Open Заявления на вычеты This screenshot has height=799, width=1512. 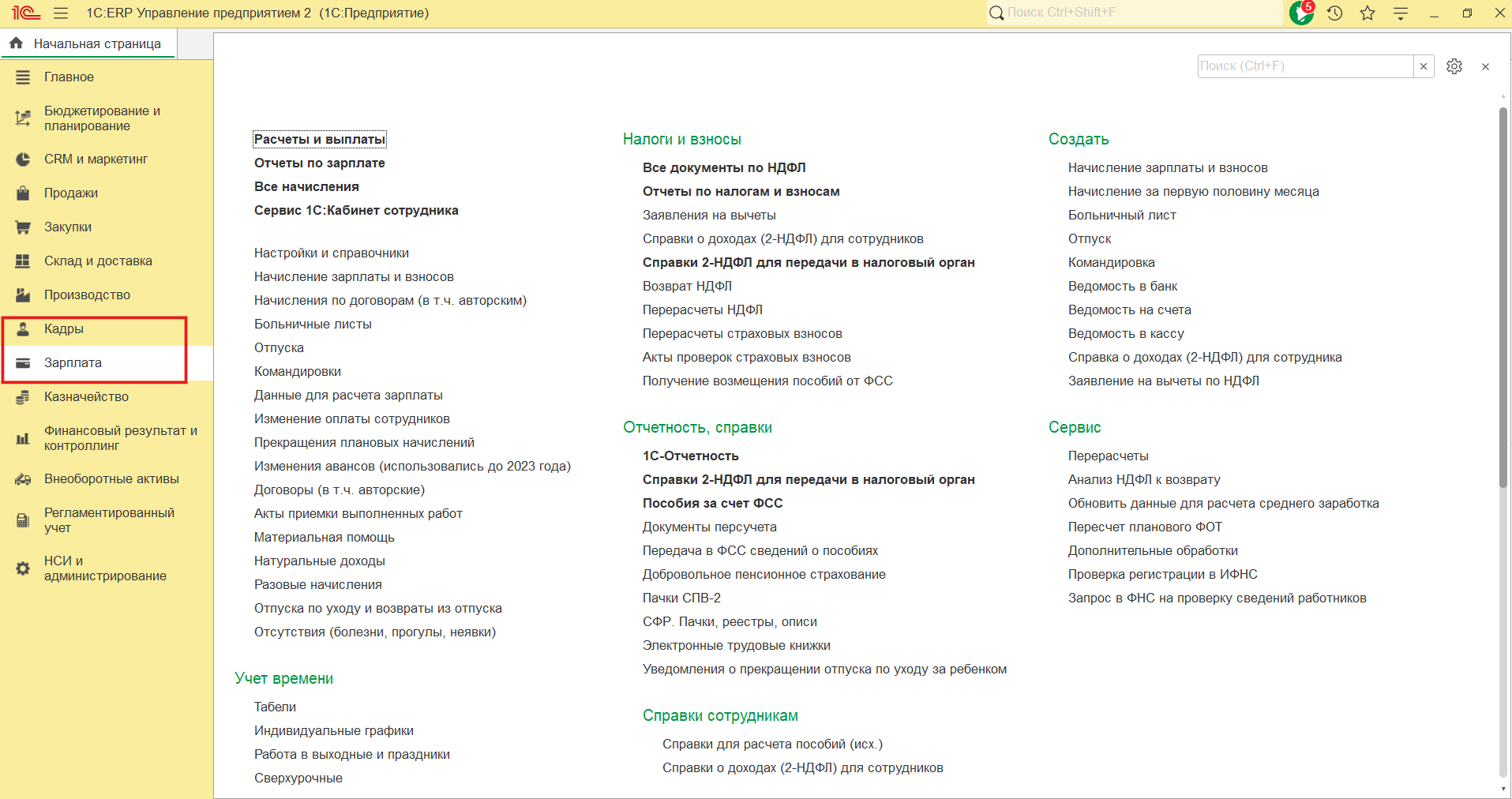709,216
